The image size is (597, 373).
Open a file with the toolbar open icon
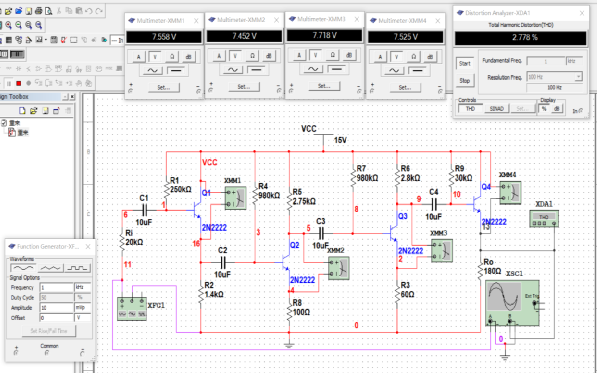coord(8,11)
